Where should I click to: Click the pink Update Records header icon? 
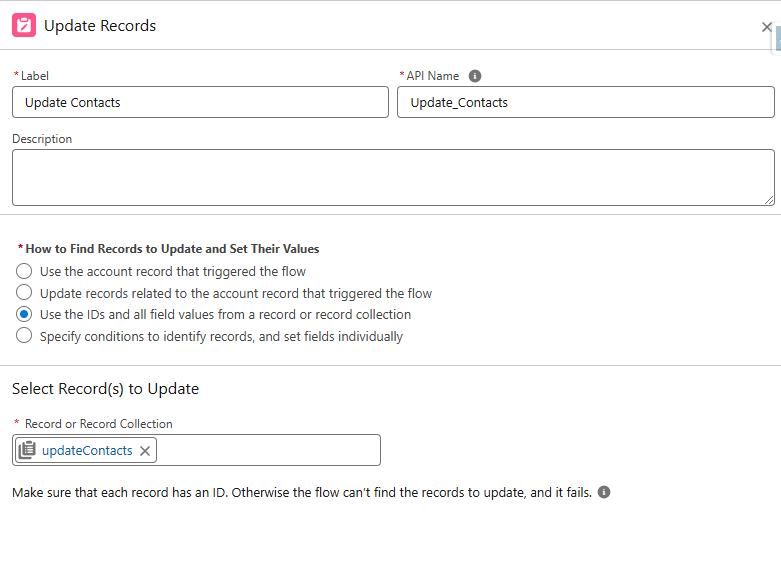(x=24, y=26)
